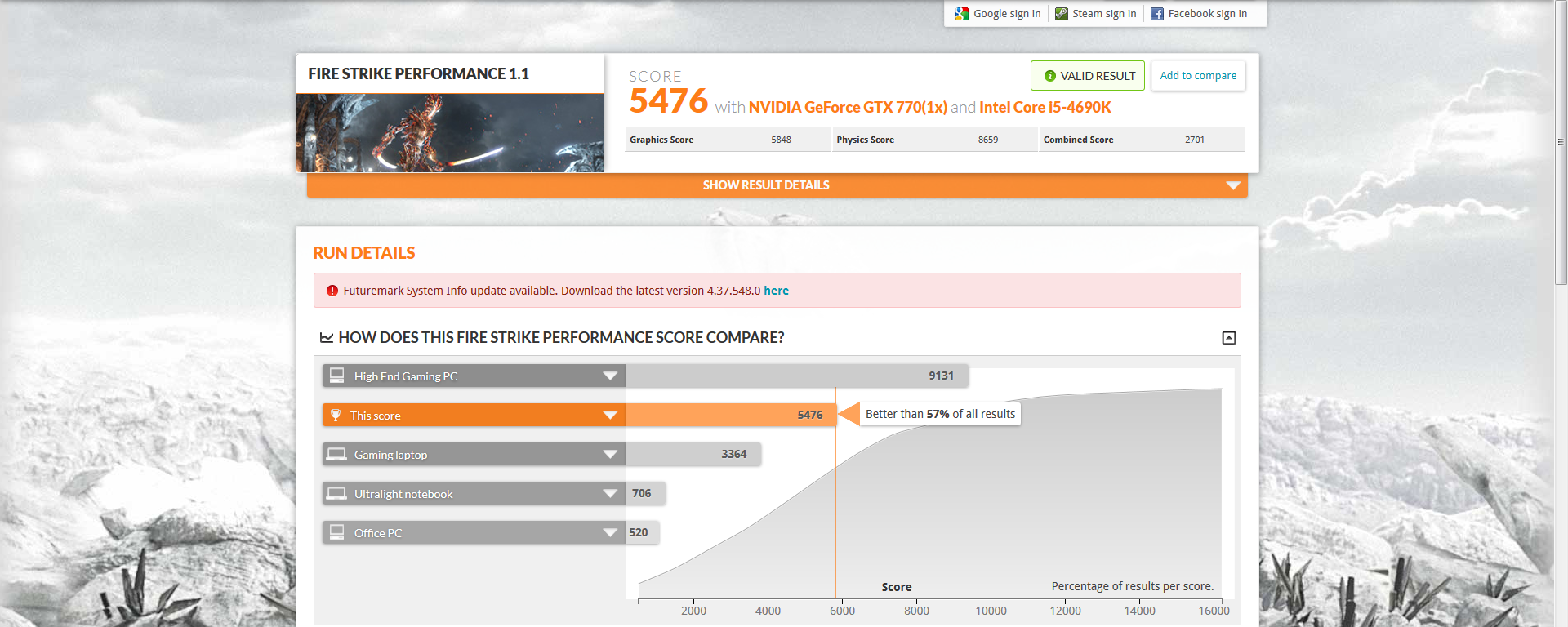Expand the SHOW RESULT DETAILS bar
1568x627 pixels.
[x=777, y=185]
